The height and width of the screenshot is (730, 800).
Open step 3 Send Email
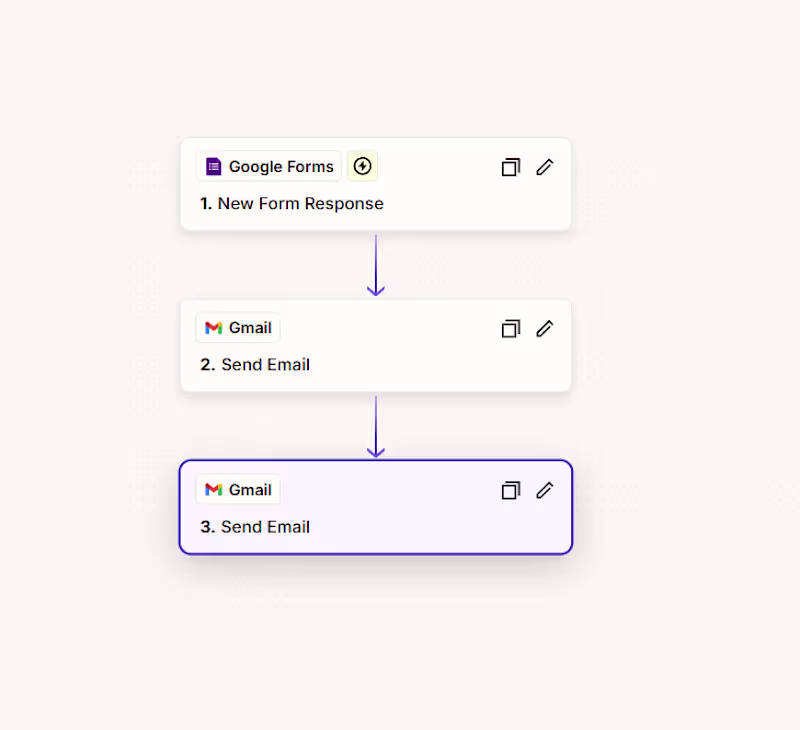pyautogui.click(x=255, y=527)
